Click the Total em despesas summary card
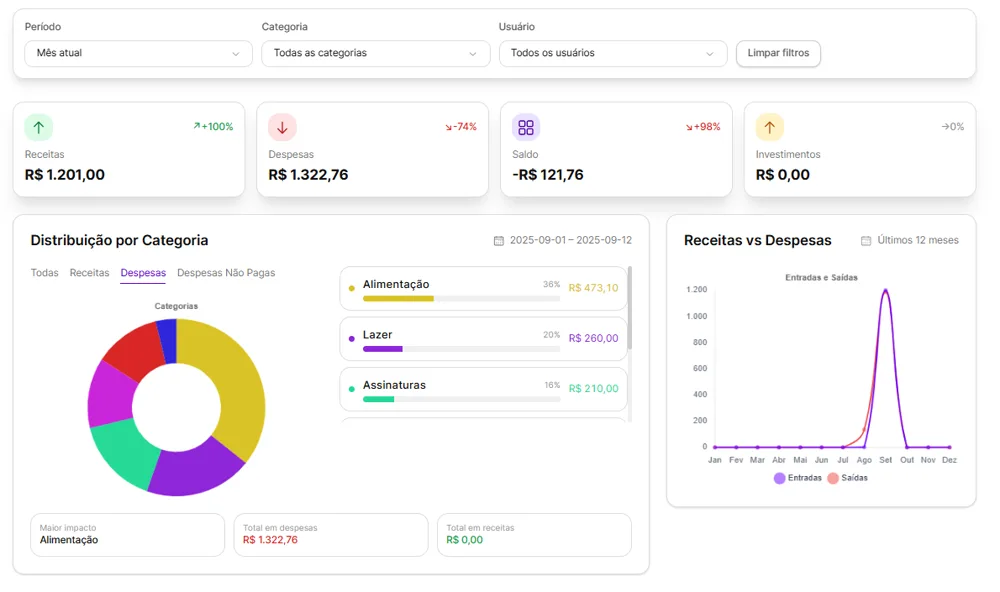The image size is (1000, 592). [331, 535]
